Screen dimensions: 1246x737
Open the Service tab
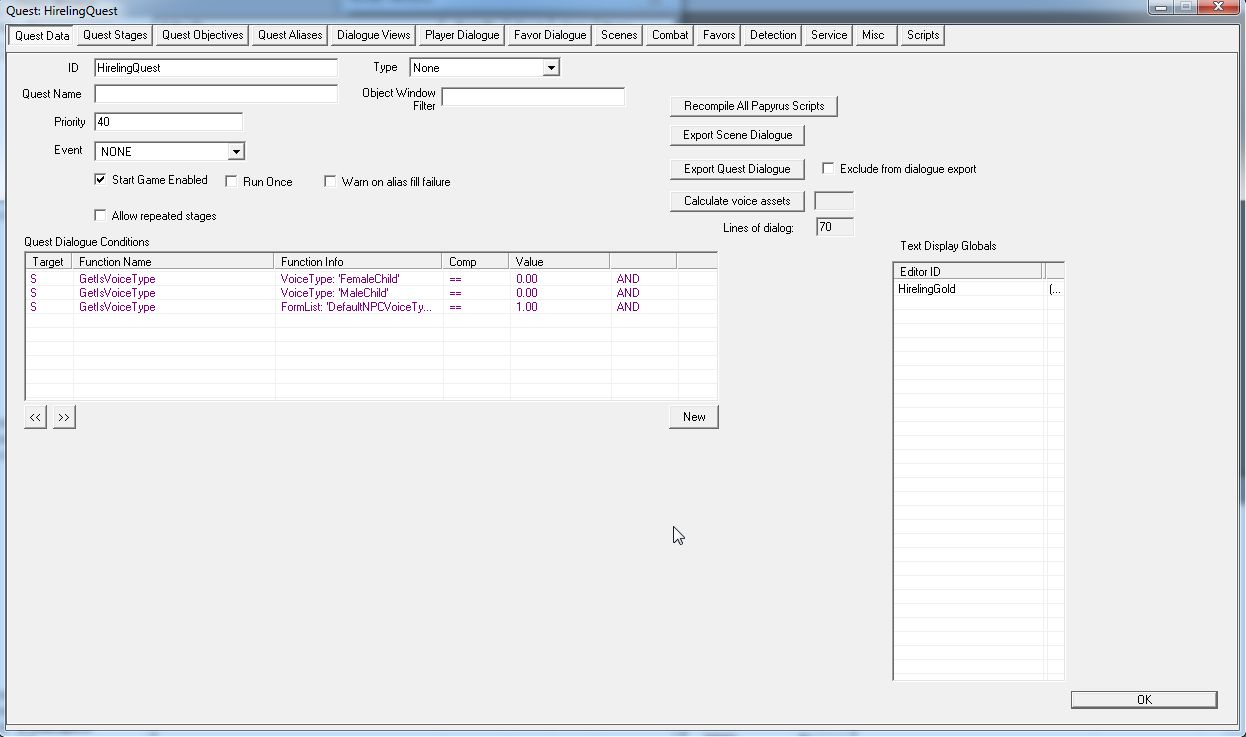tap(829, 35)
